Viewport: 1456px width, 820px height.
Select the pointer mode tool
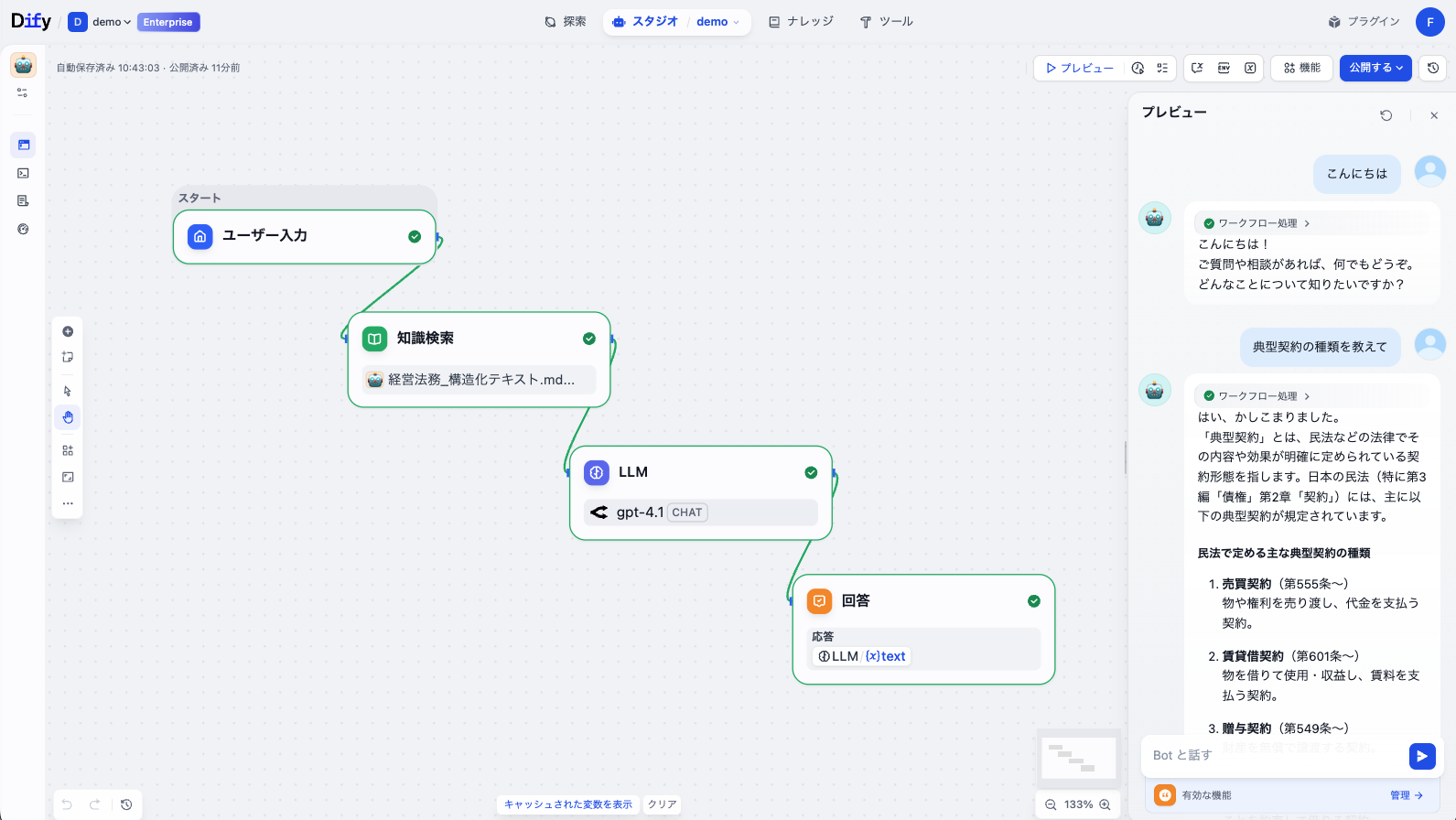68,391
